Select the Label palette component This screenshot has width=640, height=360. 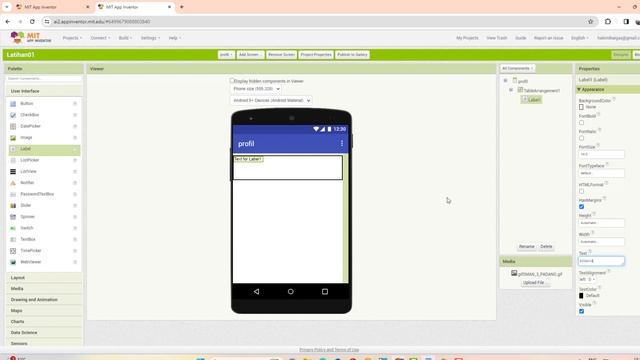click(x=44, y=149)
